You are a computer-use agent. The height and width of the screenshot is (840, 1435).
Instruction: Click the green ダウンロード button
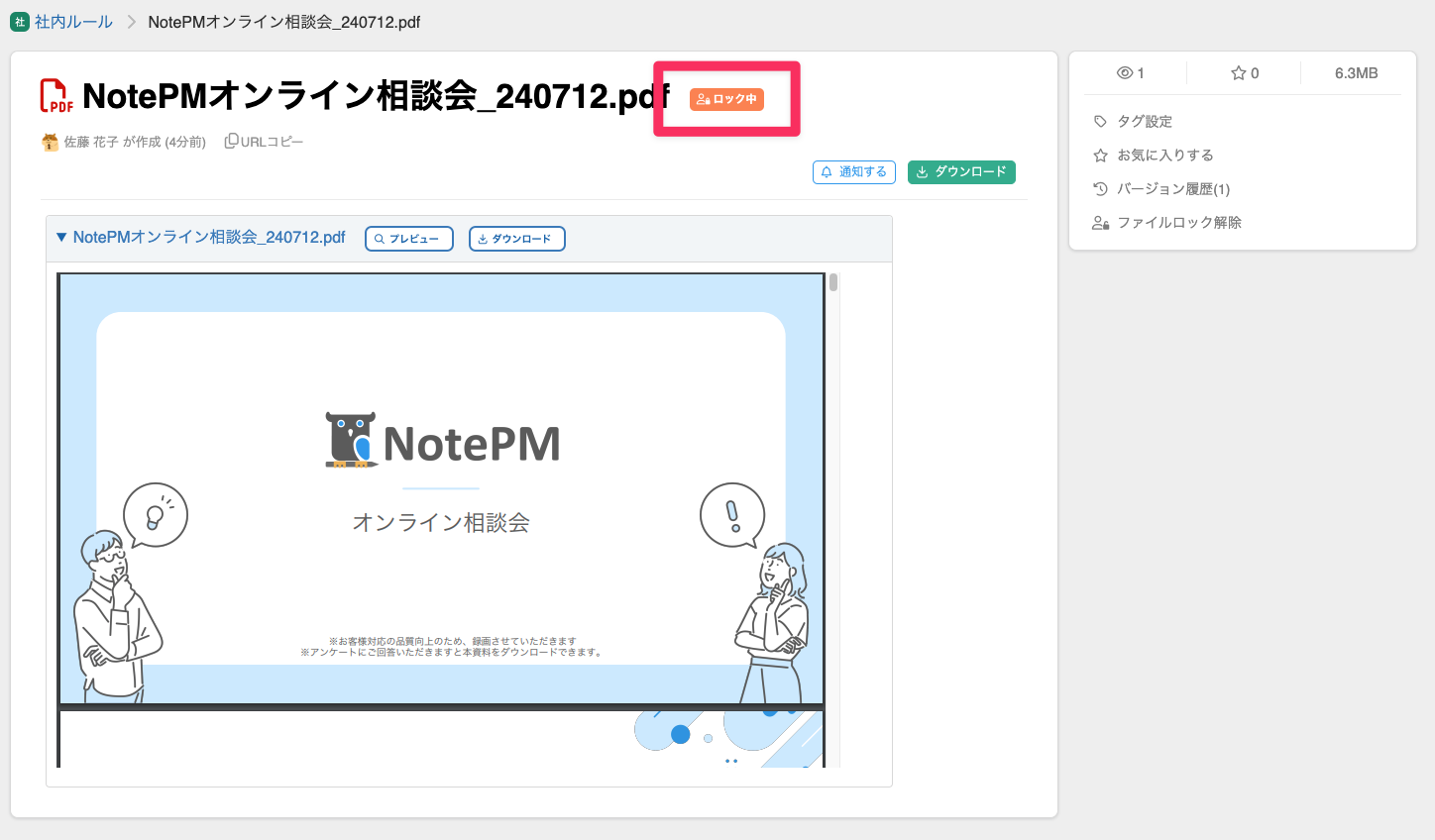pyautogui.click(x=961, y=172)
